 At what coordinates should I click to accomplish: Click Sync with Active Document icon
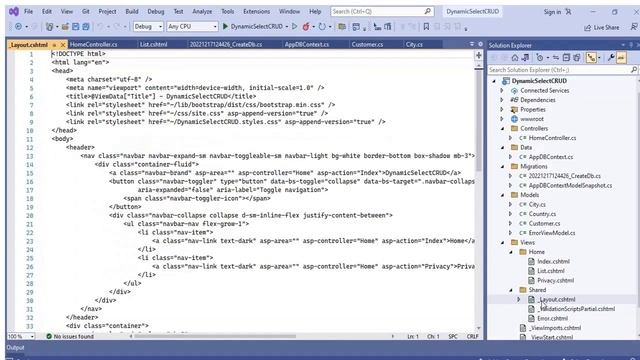[556, 58]
